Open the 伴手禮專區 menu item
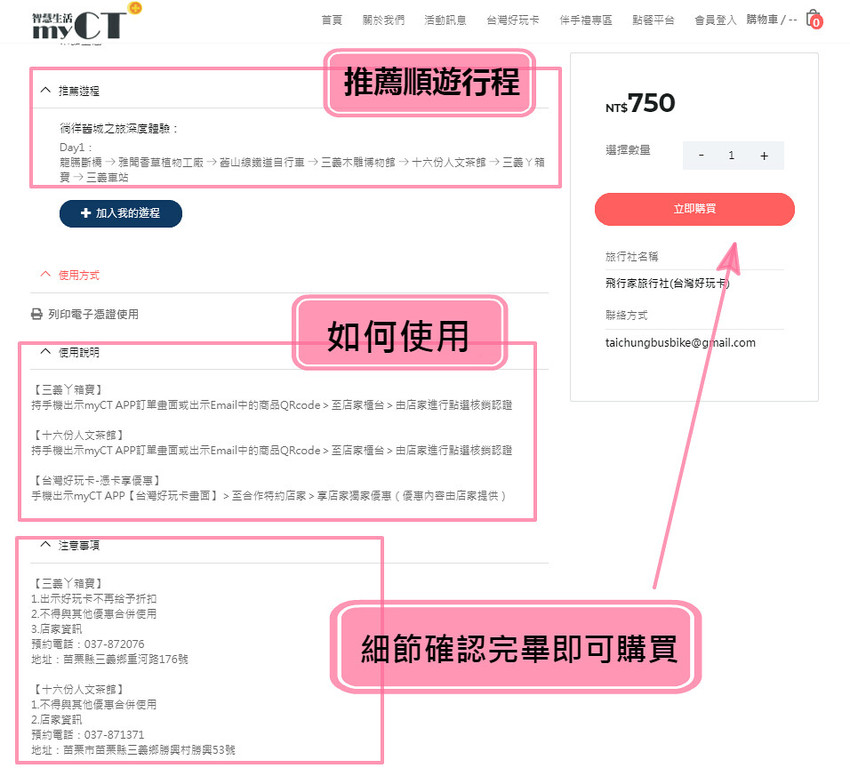850x768 pixels. click(585, 18)
